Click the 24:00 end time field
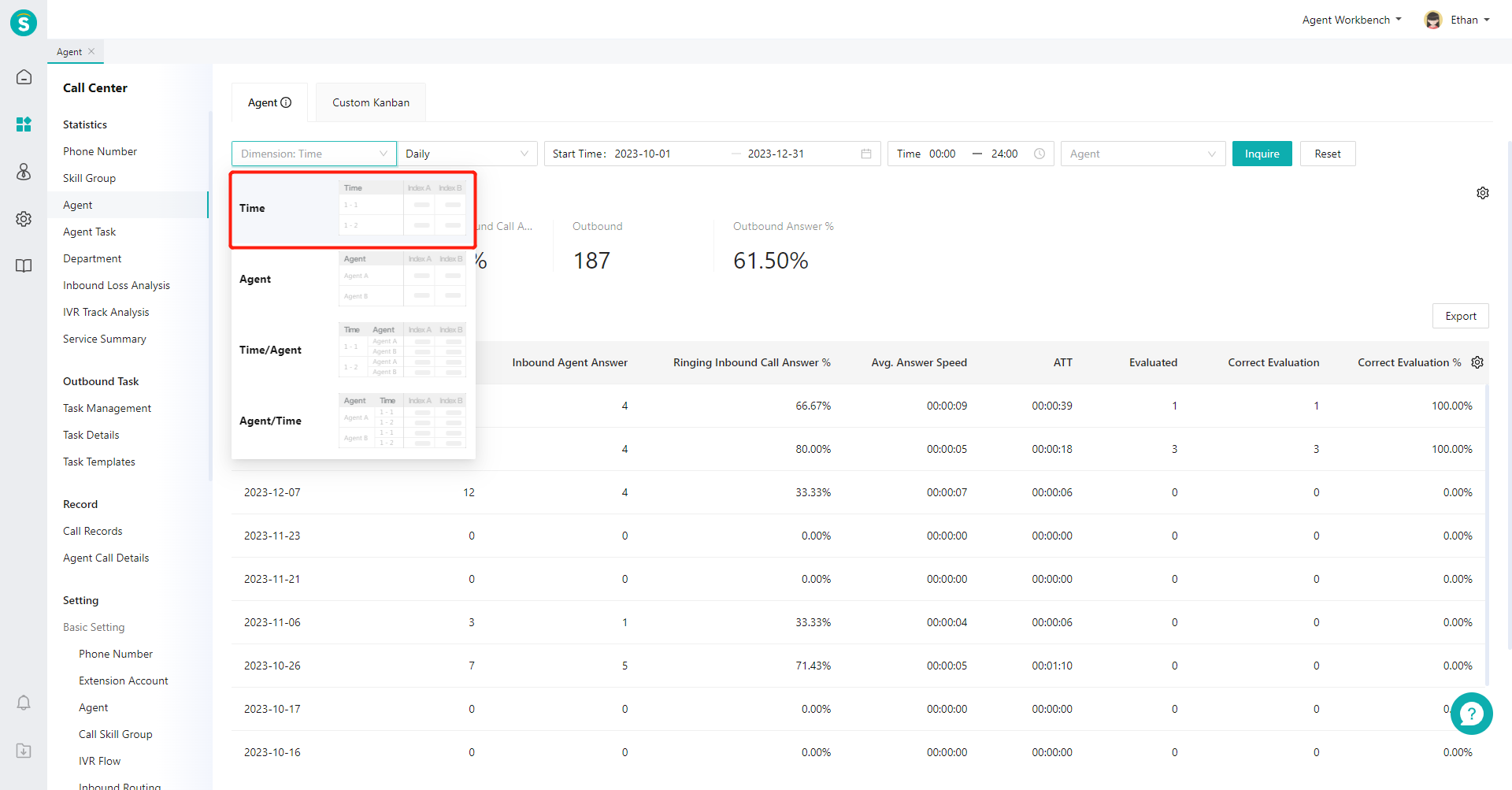This screenshot has height=790, width=1512. [1005, 154]
